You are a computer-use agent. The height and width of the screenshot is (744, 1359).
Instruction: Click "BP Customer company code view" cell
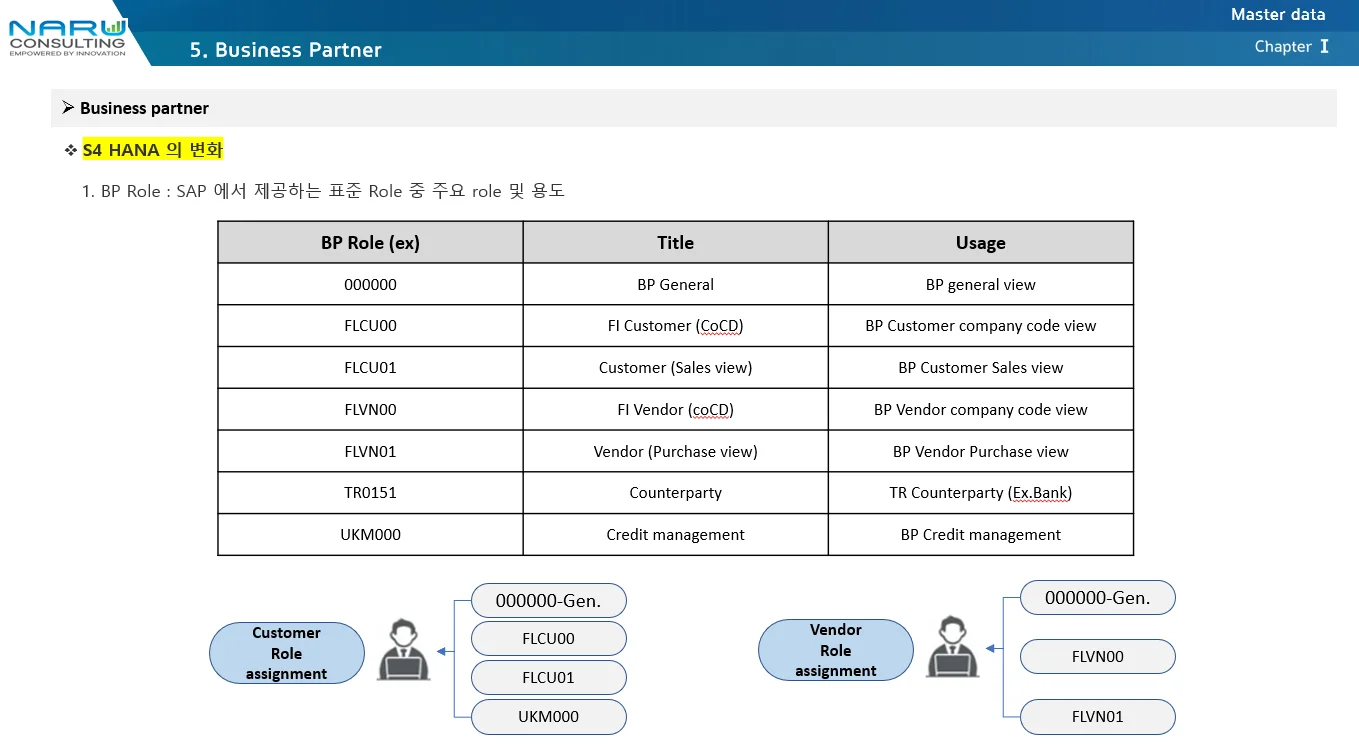[981, 326]
